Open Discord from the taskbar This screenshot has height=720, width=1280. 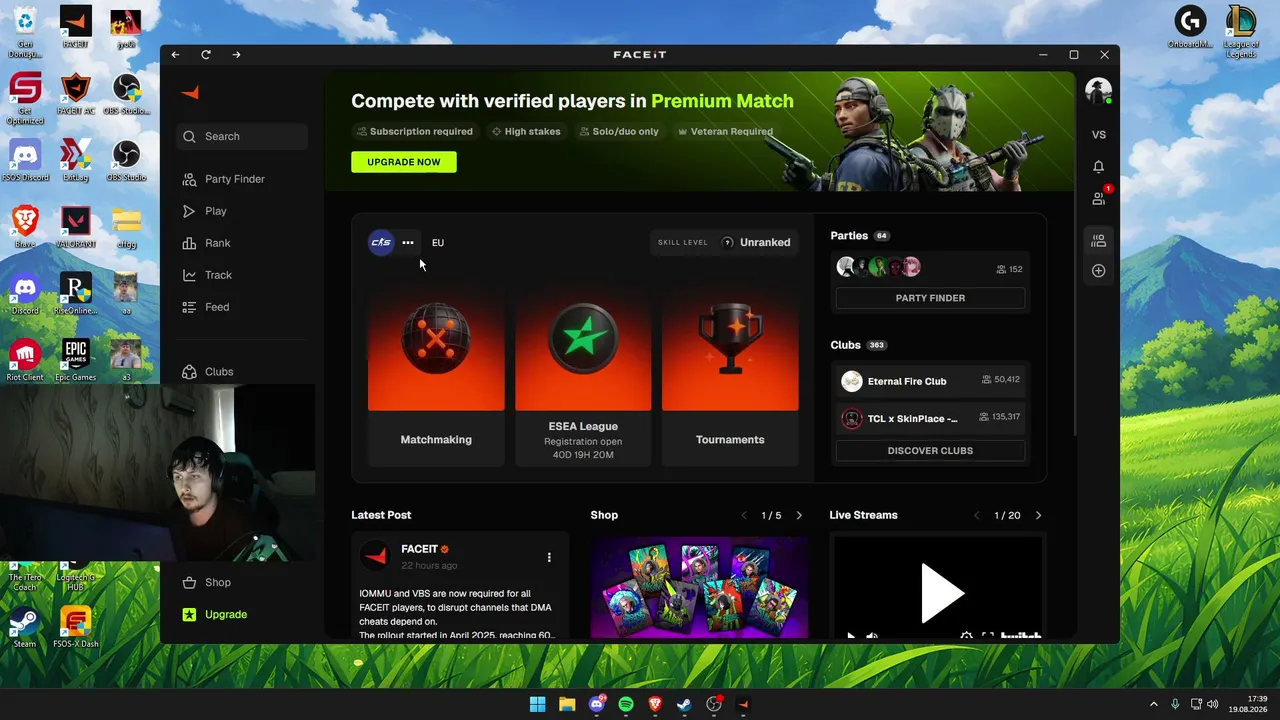(597, 704)
